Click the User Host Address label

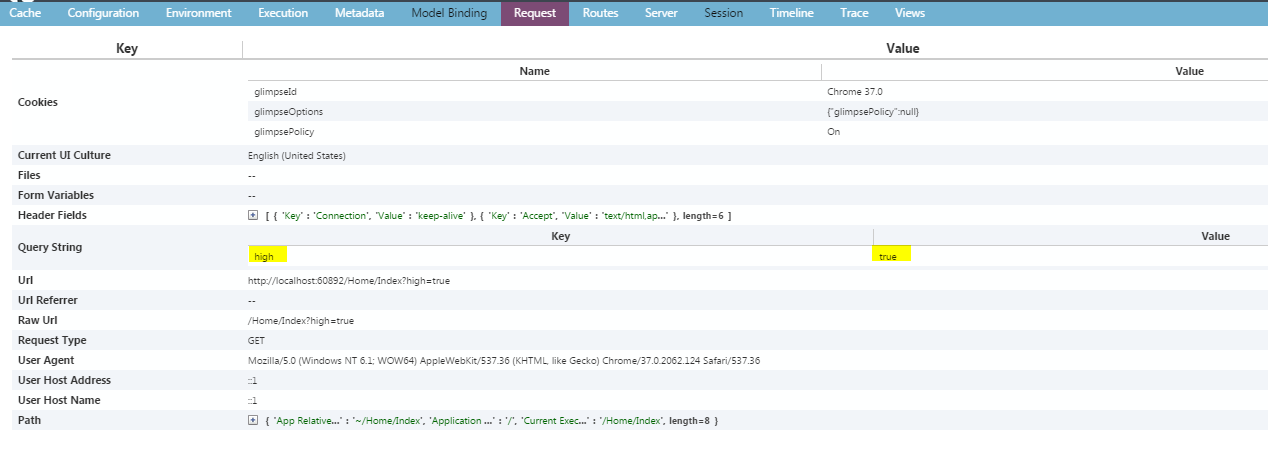[x=64, y=380]
